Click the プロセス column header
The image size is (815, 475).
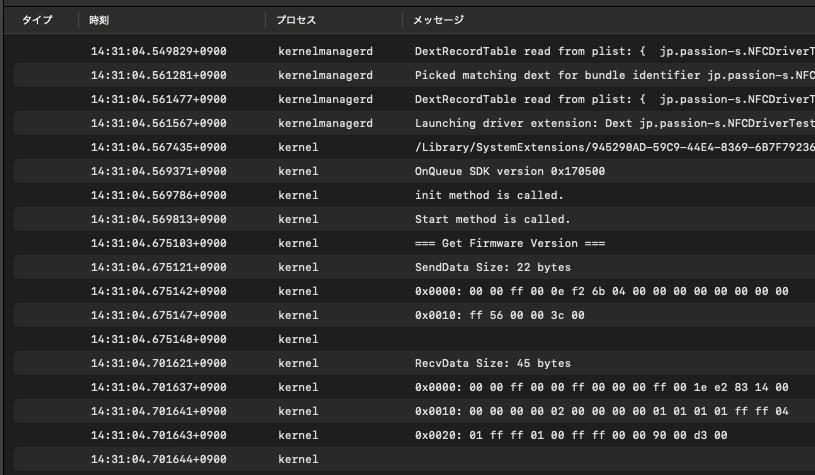pyautogui.click(x=296, y=20)
